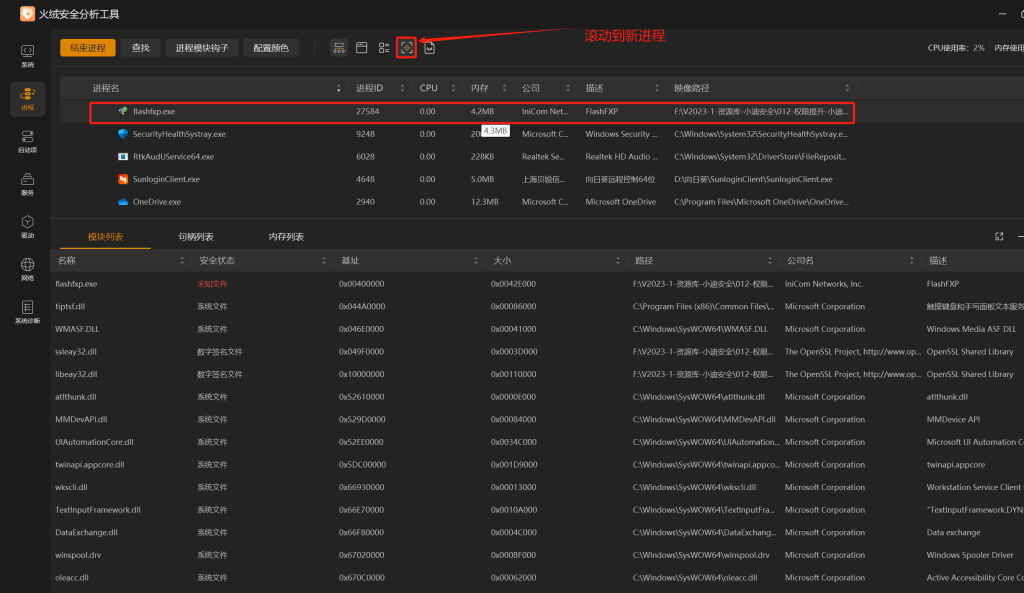
Task: Click the 映像路径 column header
Action: point(692,88)
